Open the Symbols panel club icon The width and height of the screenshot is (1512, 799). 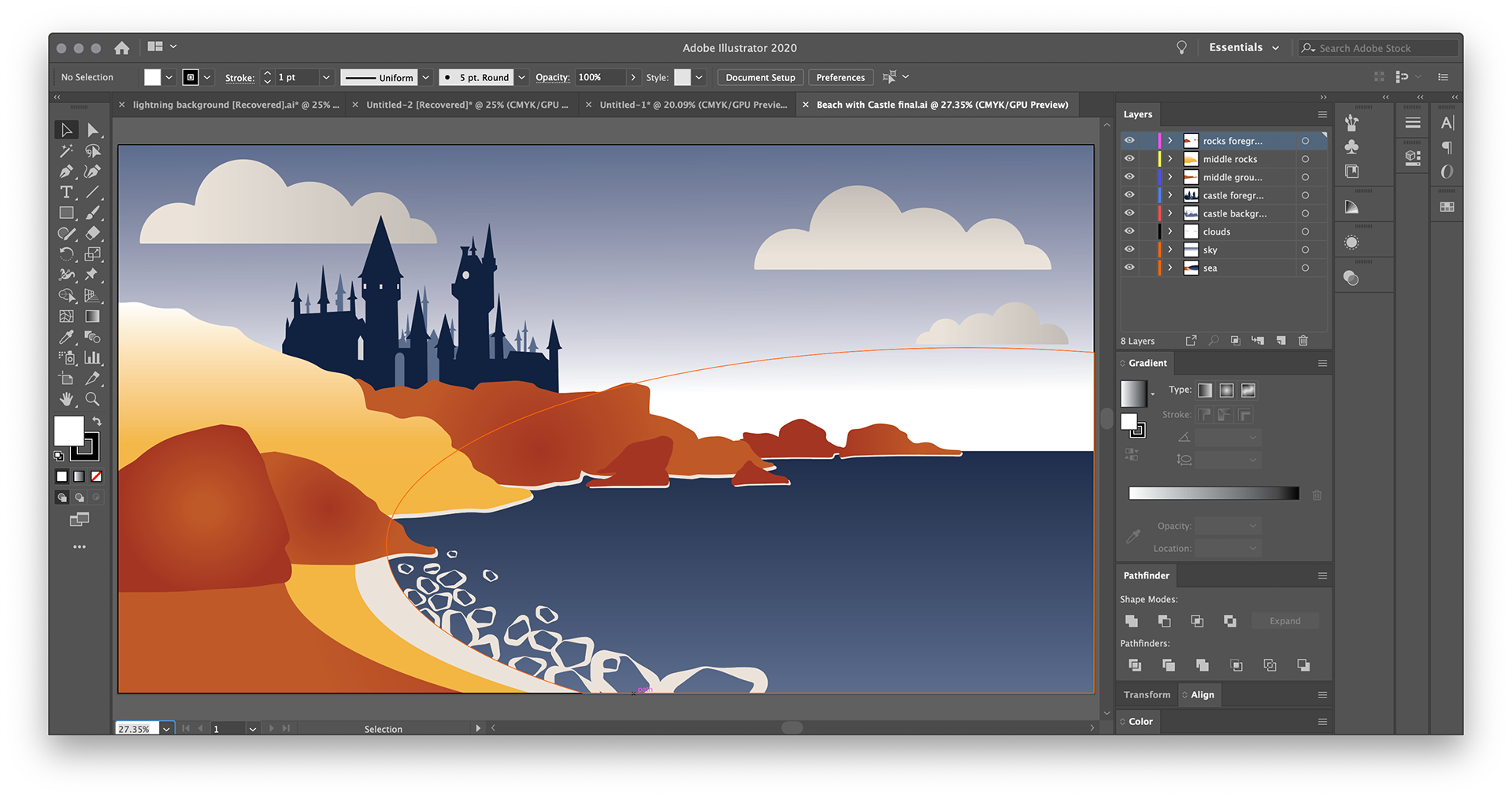[x=1352, y=146]
